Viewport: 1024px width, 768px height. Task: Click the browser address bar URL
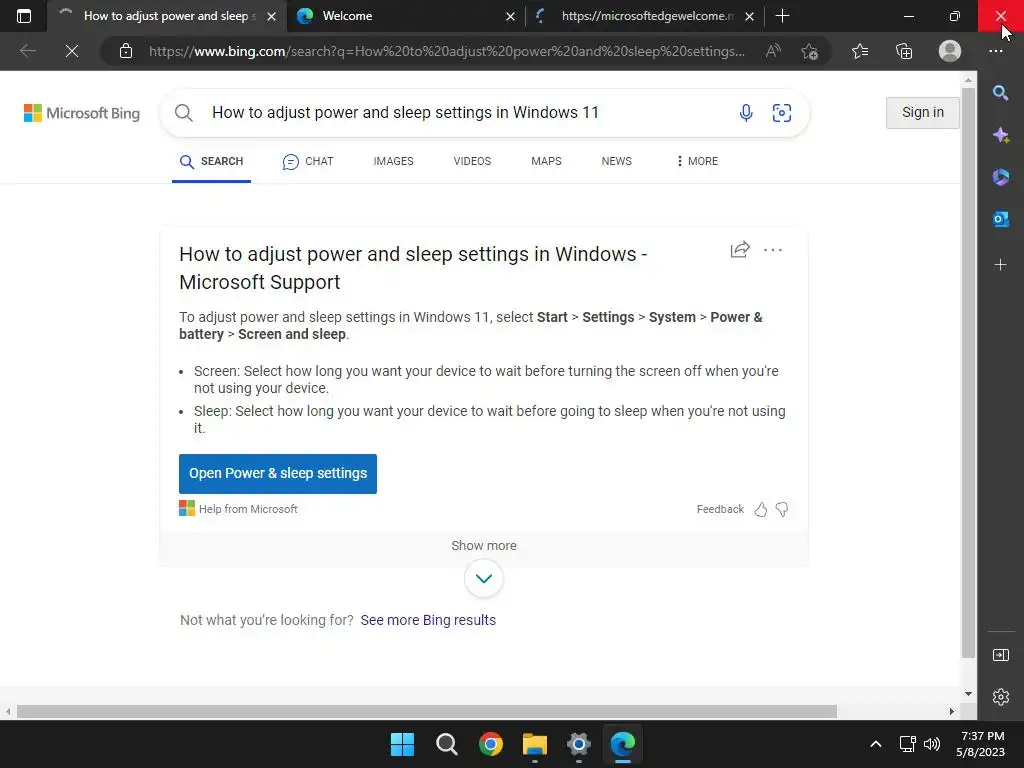447,51
